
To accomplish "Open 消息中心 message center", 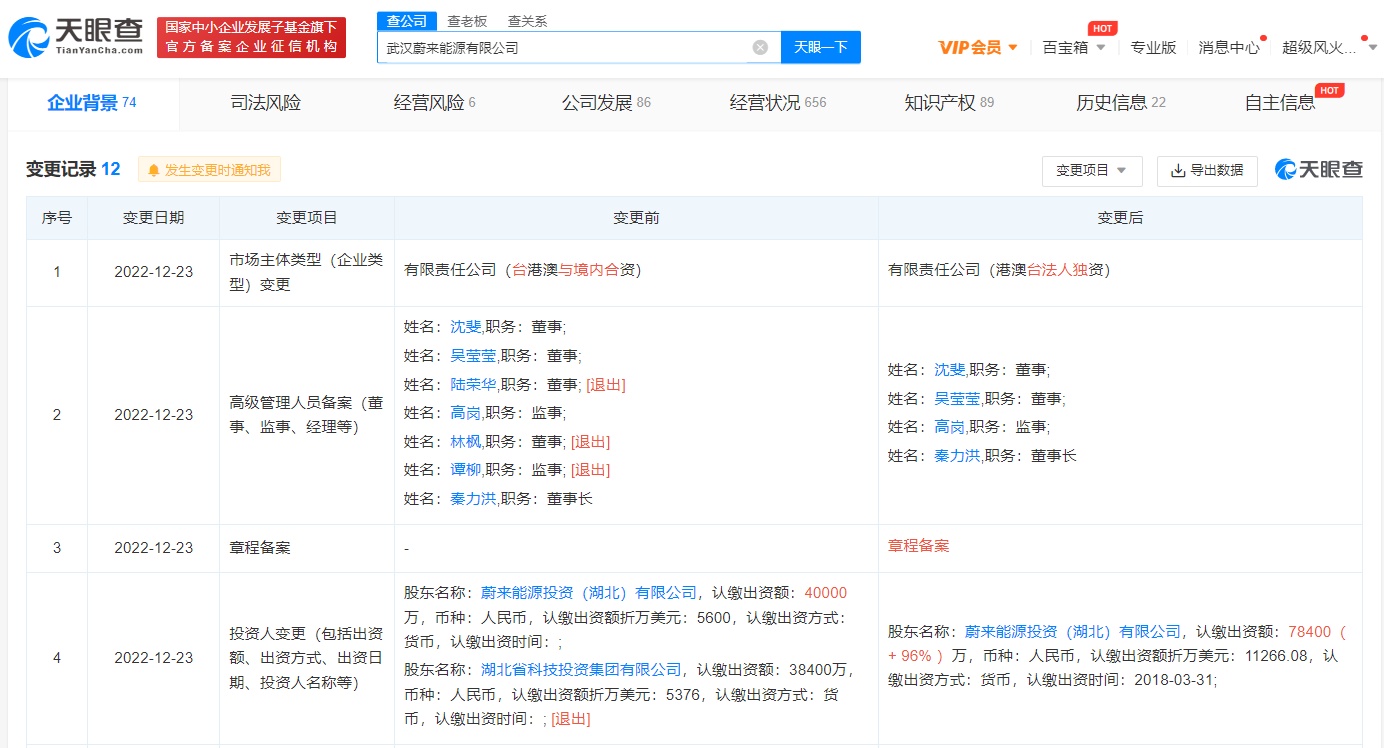I will coord(1228,47).
